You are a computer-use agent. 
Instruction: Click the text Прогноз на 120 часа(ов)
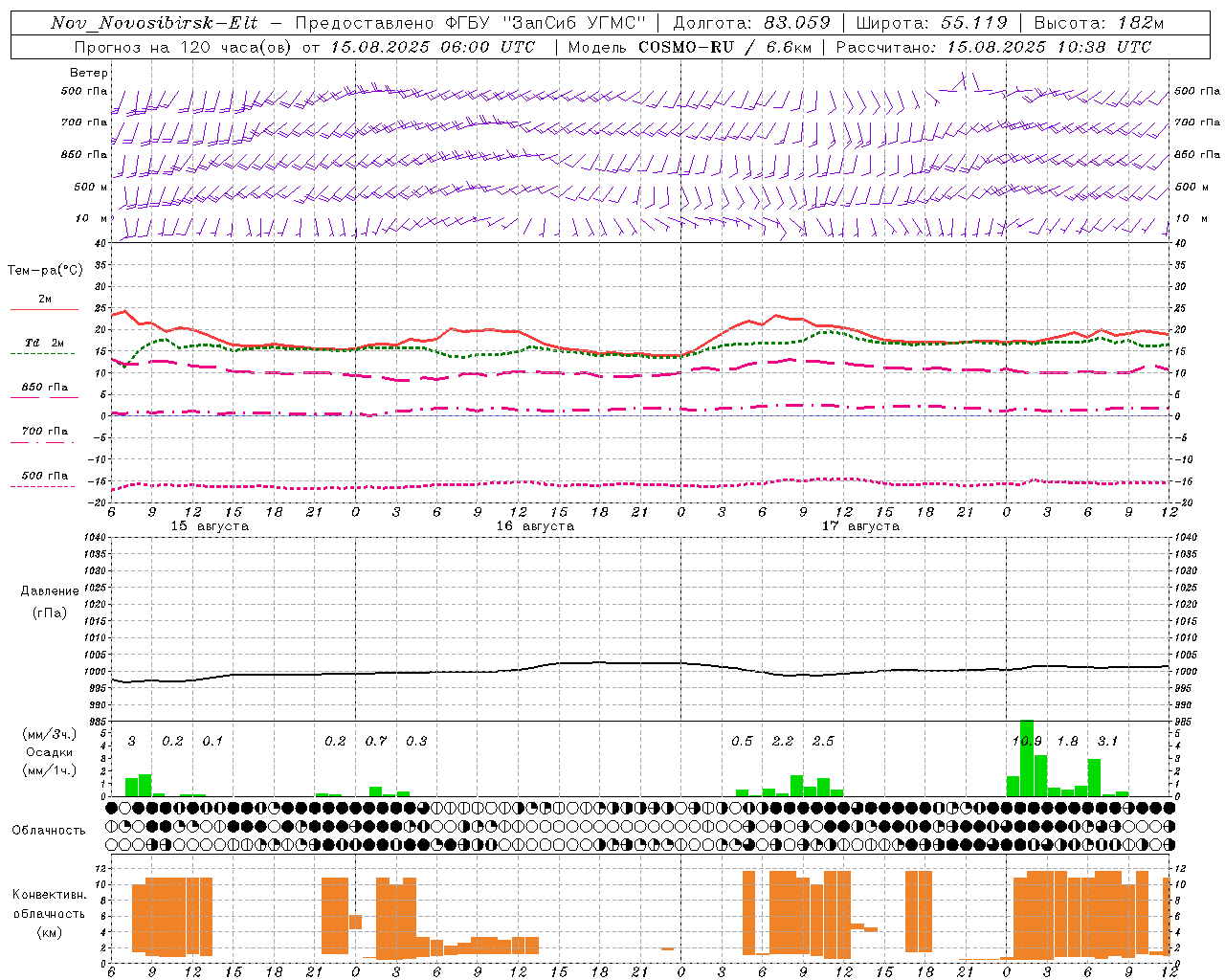coord(184,47)
